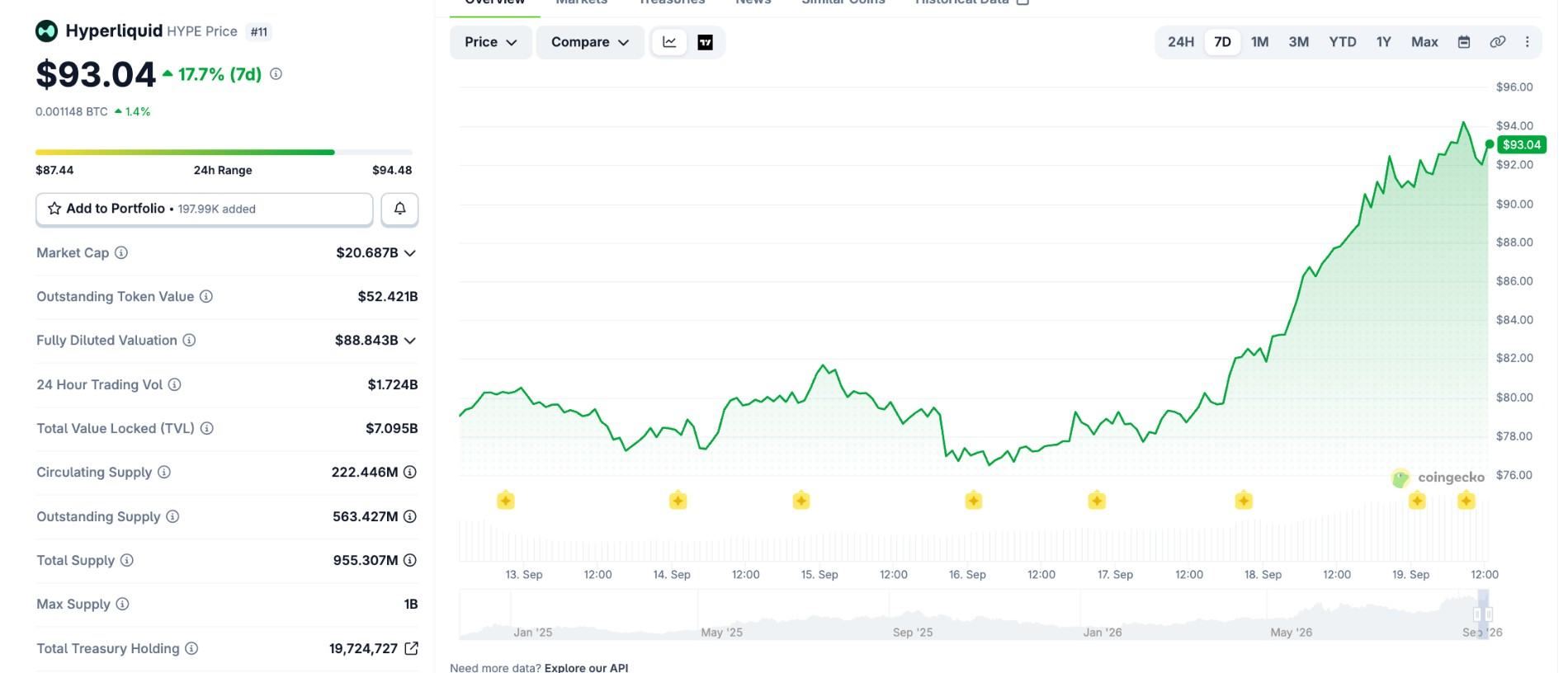The width and height of the screenshot is (1568, 673).
Task: Open the chart calendar date picker icon
Action: coord(1464,42)
